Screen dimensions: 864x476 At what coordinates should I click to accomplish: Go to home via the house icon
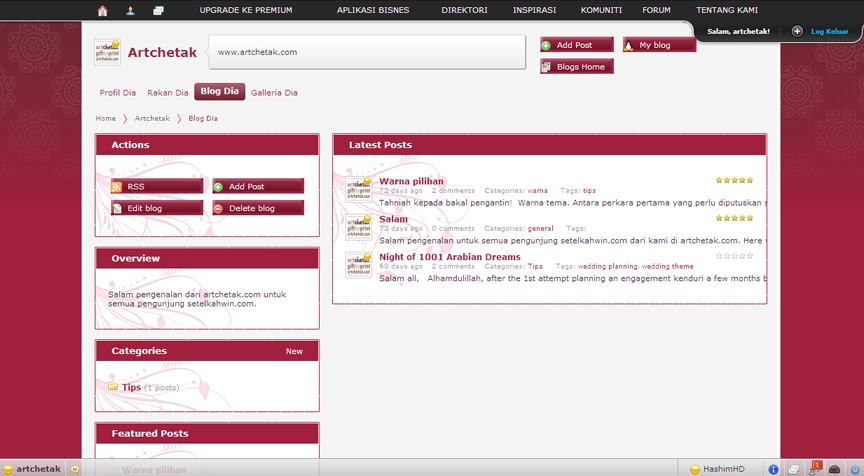(102, 10)
